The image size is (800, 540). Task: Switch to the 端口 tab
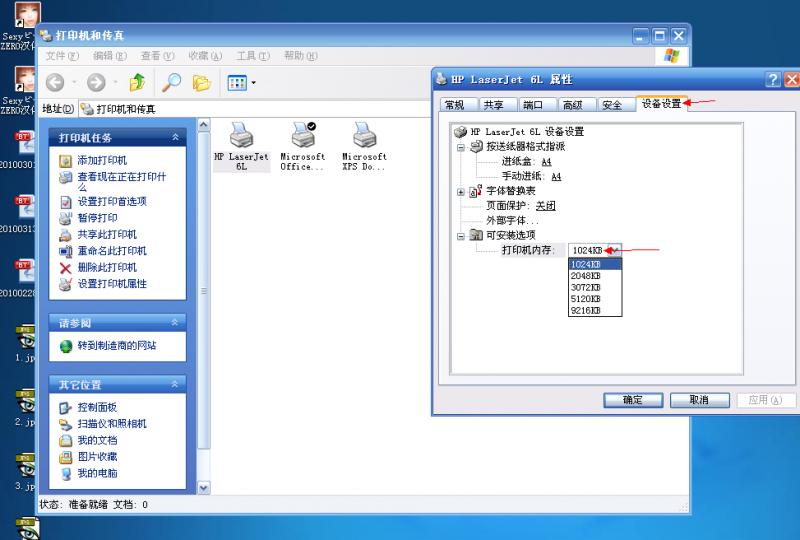pos(533,105)
